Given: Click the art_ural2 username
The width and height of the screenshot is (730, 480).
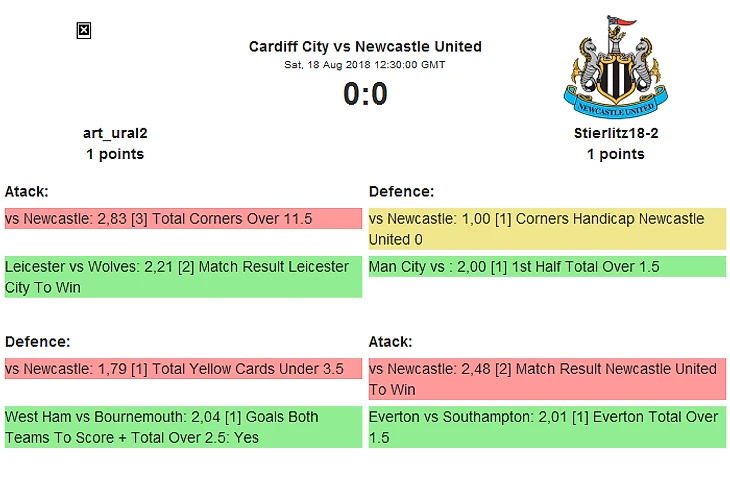Looking at the screenshot, I should [x=115, y=133].
